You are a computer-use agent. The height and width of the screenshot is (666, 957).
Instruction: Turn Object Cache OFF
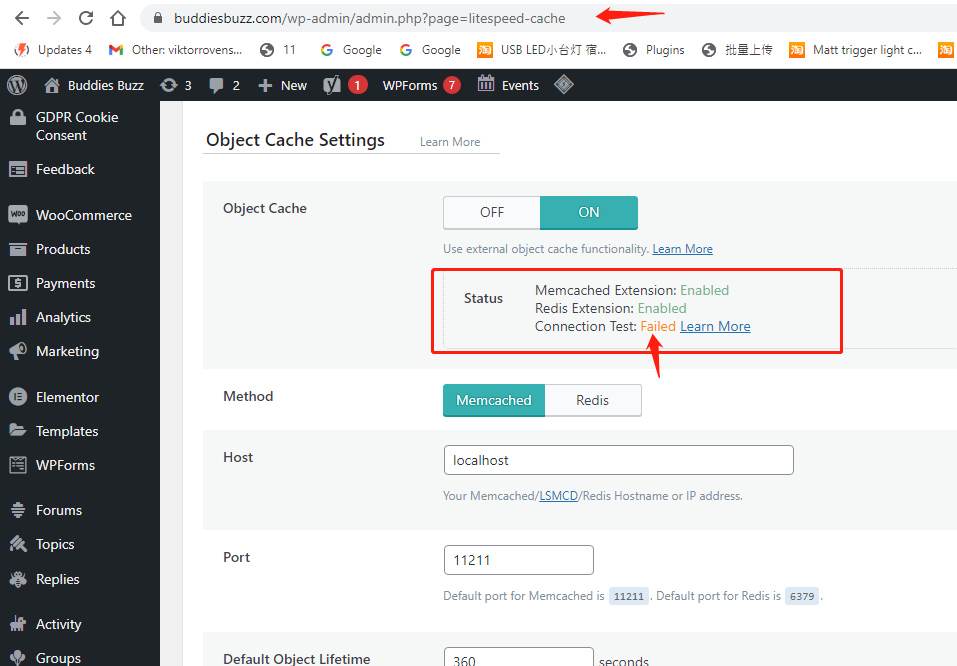point(492,212)
